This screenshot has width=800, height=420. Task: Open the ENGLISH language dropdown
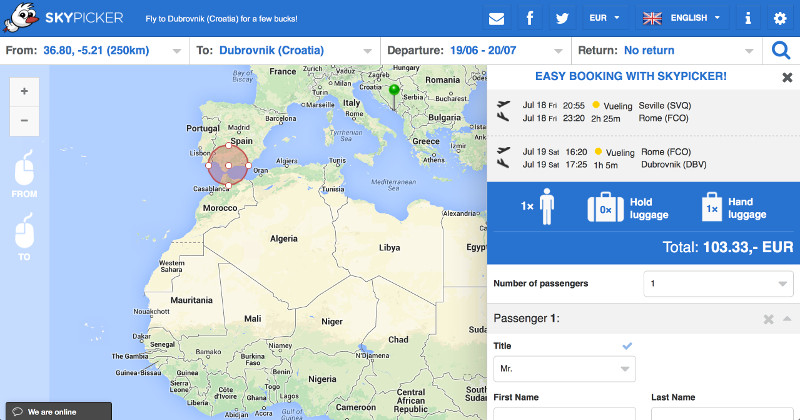(682, 18)
